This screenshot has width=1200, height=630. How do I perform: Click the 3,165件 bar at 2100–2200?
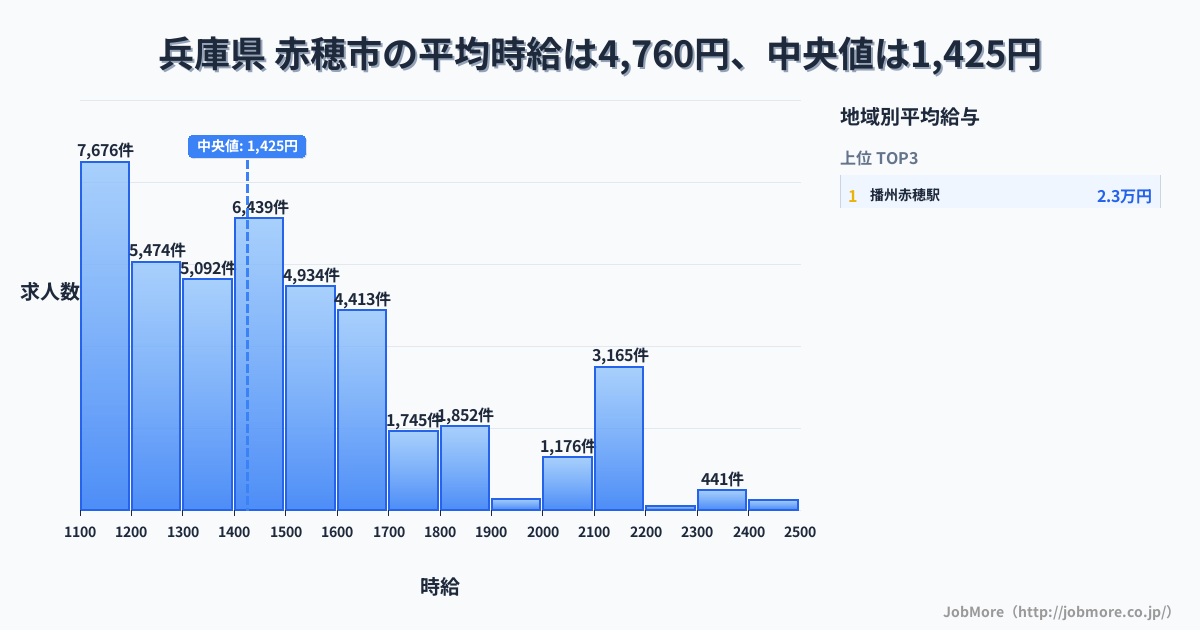(x=619, y=438)
